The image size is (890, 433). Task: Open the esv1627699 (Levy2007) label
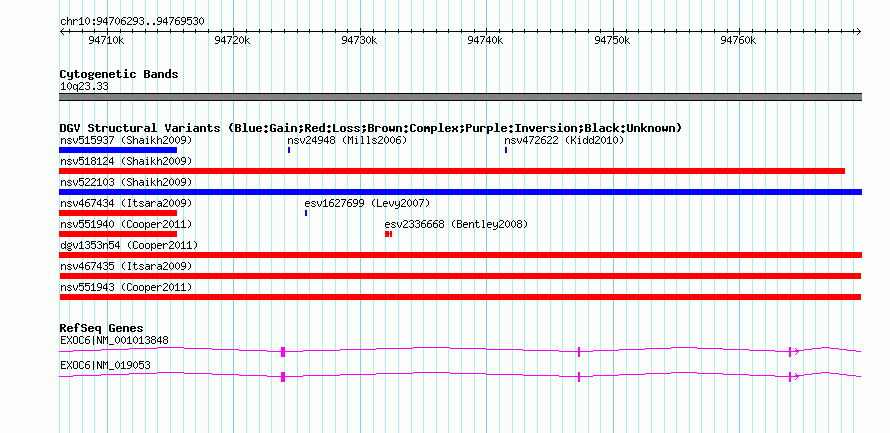[367, 203]
